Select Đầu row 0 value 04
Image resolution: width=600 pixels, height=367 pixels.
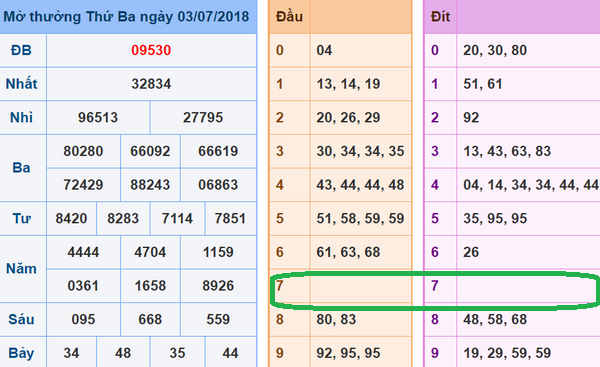pos(324,50)
